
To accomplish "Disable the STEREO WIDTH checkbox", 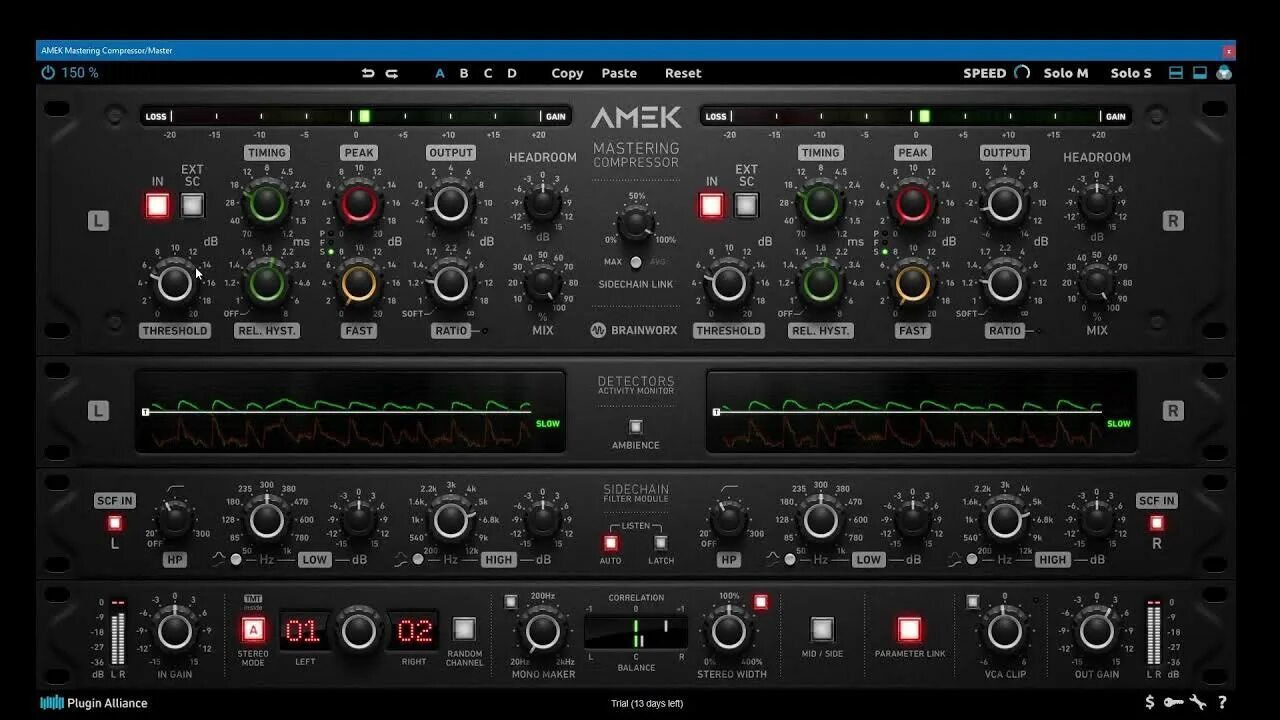I will (x=761, y=602).
